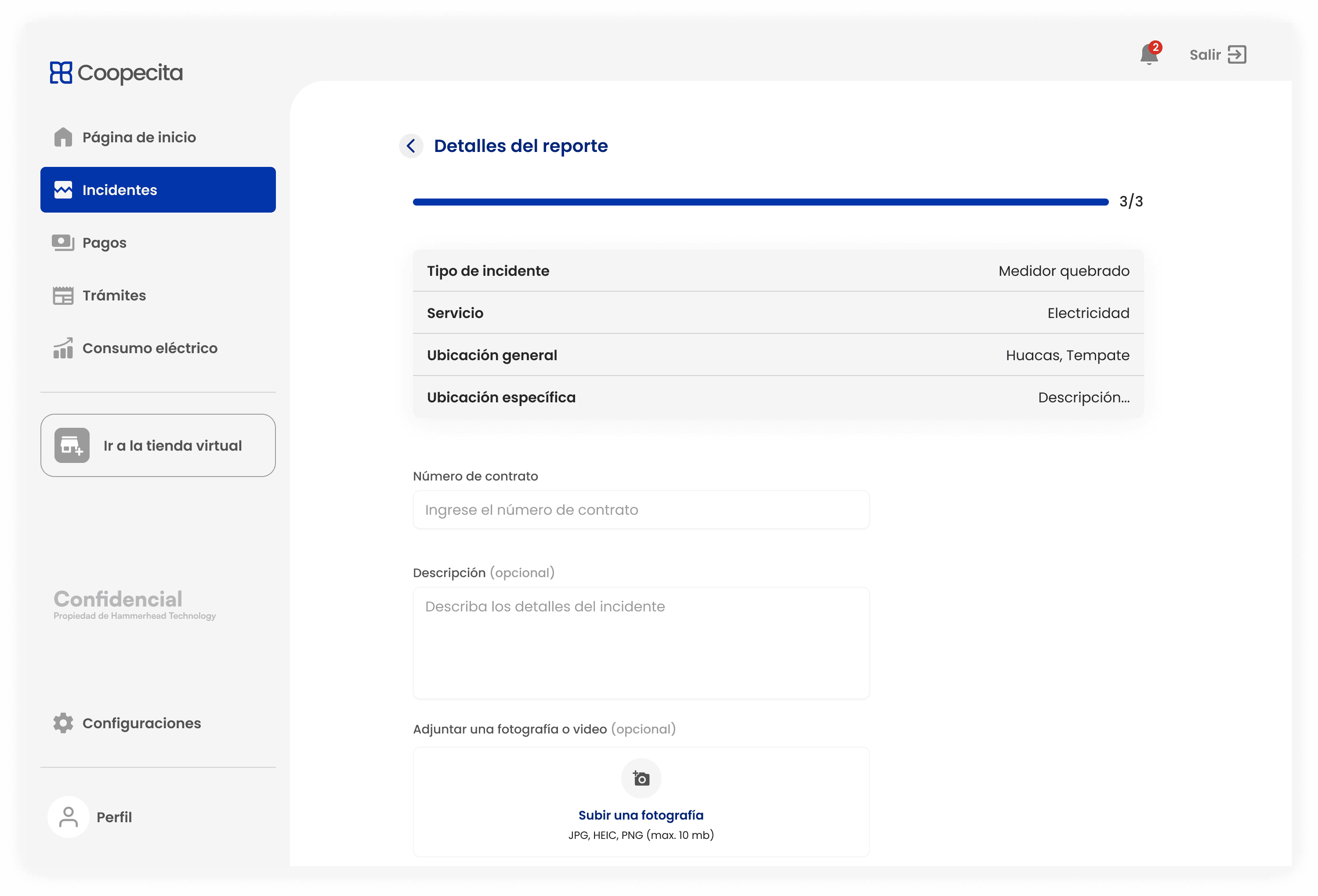This screenshot has height=896, width=1318.
Task: Click the store icon in tienda virtual
Action: pos(72,446)
